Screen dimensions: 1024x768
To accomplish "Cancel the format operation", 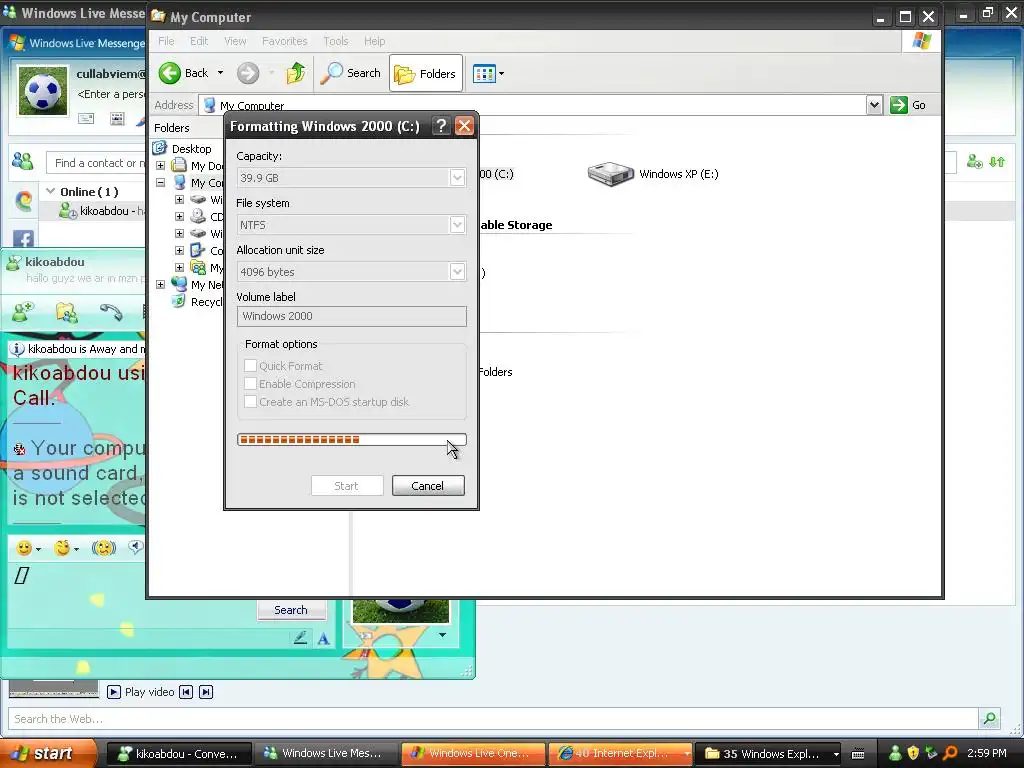I will pyautogui.click(x=428, y=485).
